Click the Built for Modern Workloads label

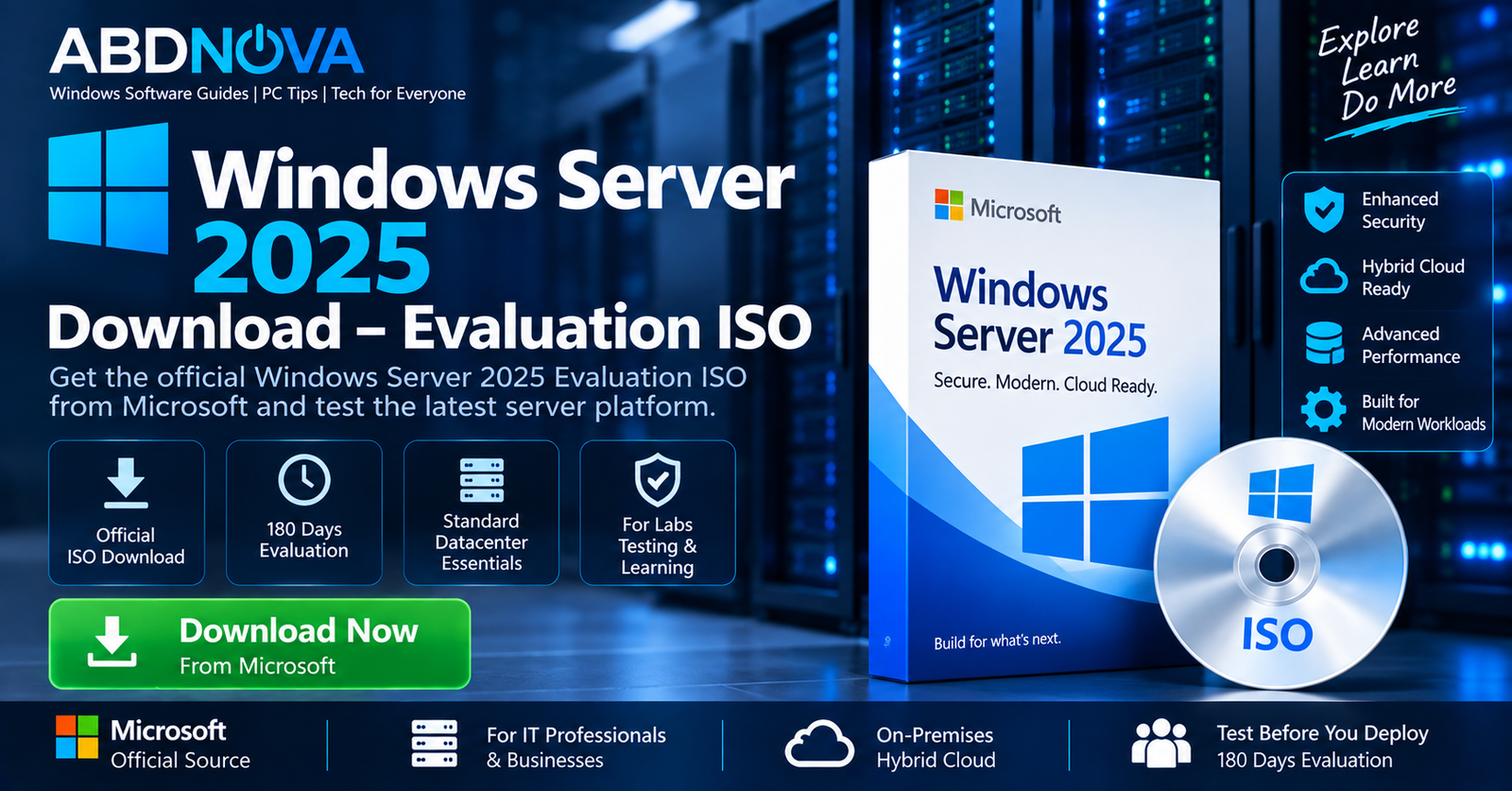1423,413
